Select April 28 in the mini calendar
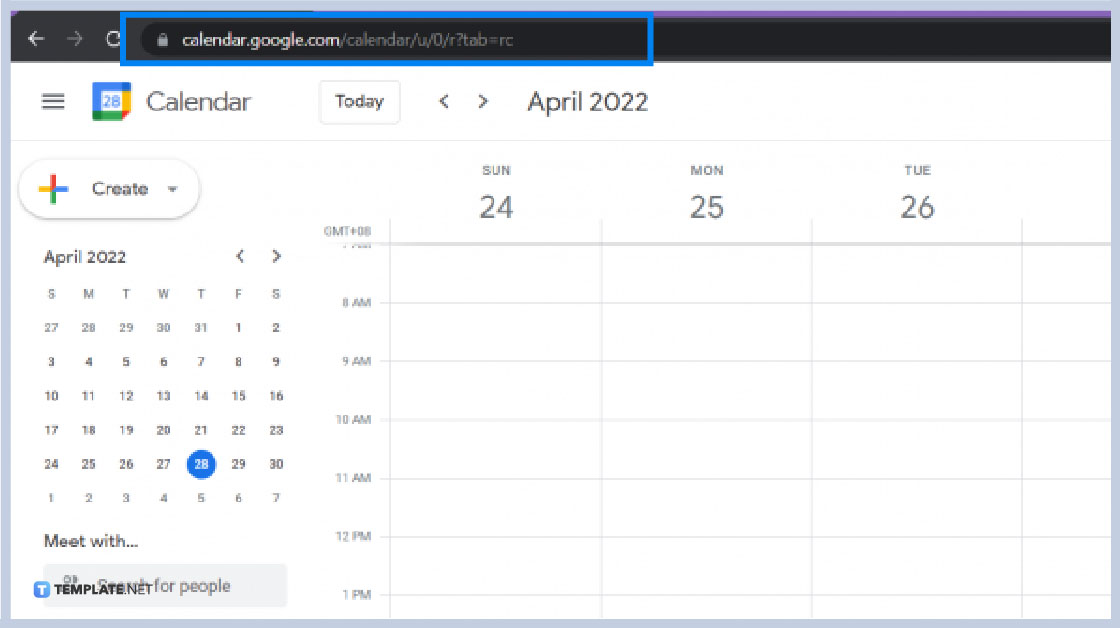The width and height of the screenshot is (1120, 628). click(x=201, y=464)
